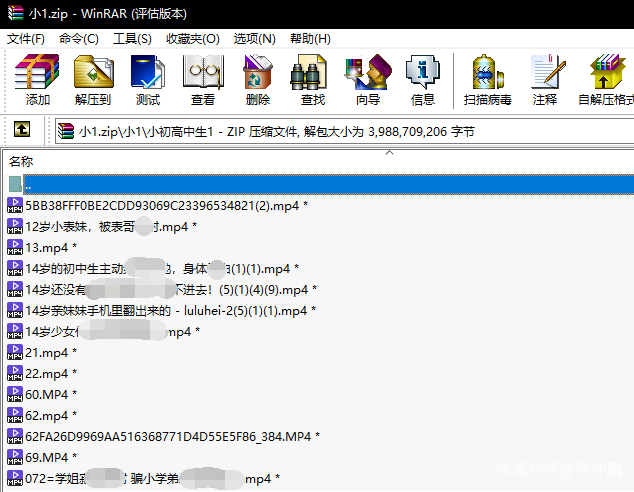The height and width of the screenshot is (492, 634).
Task: Go up one folder level via arrow button
Action: click(x=22, y=130)
